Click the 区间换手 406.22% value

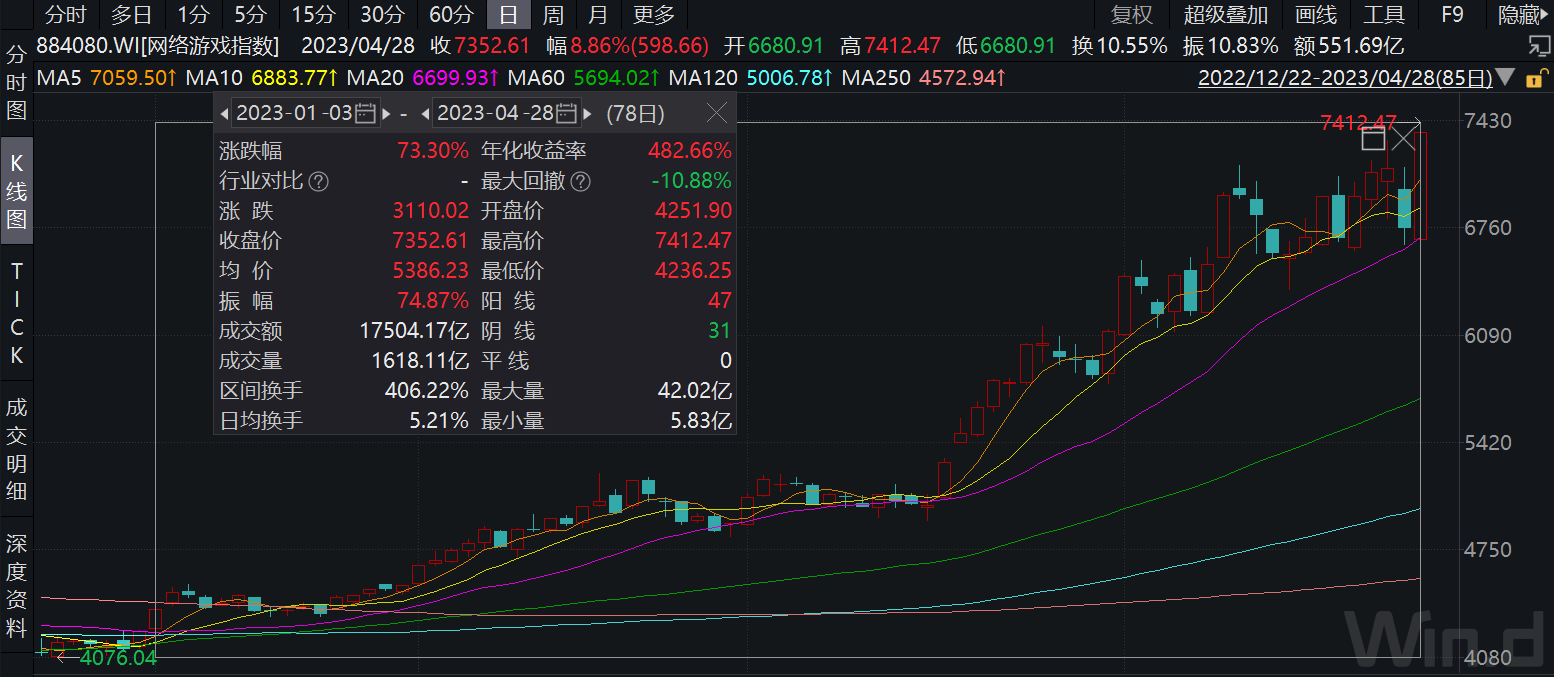pos(426,391)
